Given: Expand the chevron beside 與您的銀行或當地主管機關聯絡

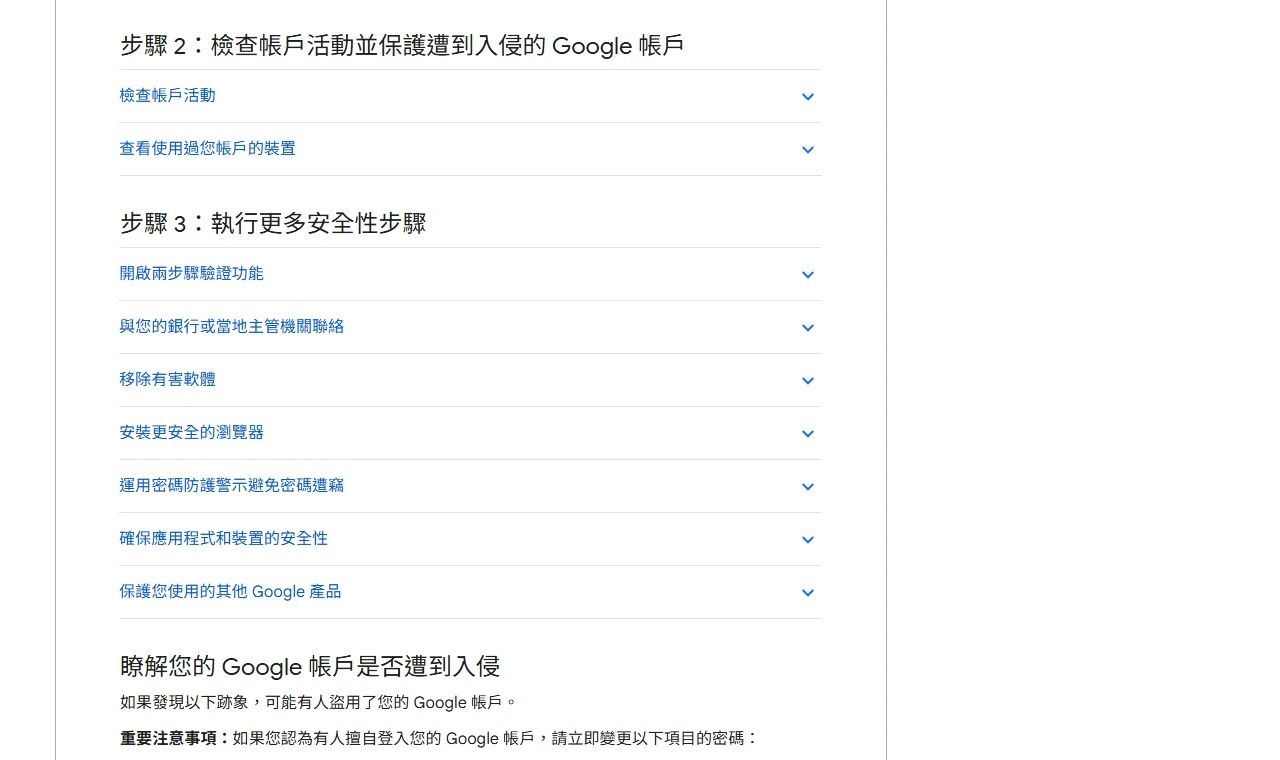Looking at the screenshot, I should coord(808,328).
